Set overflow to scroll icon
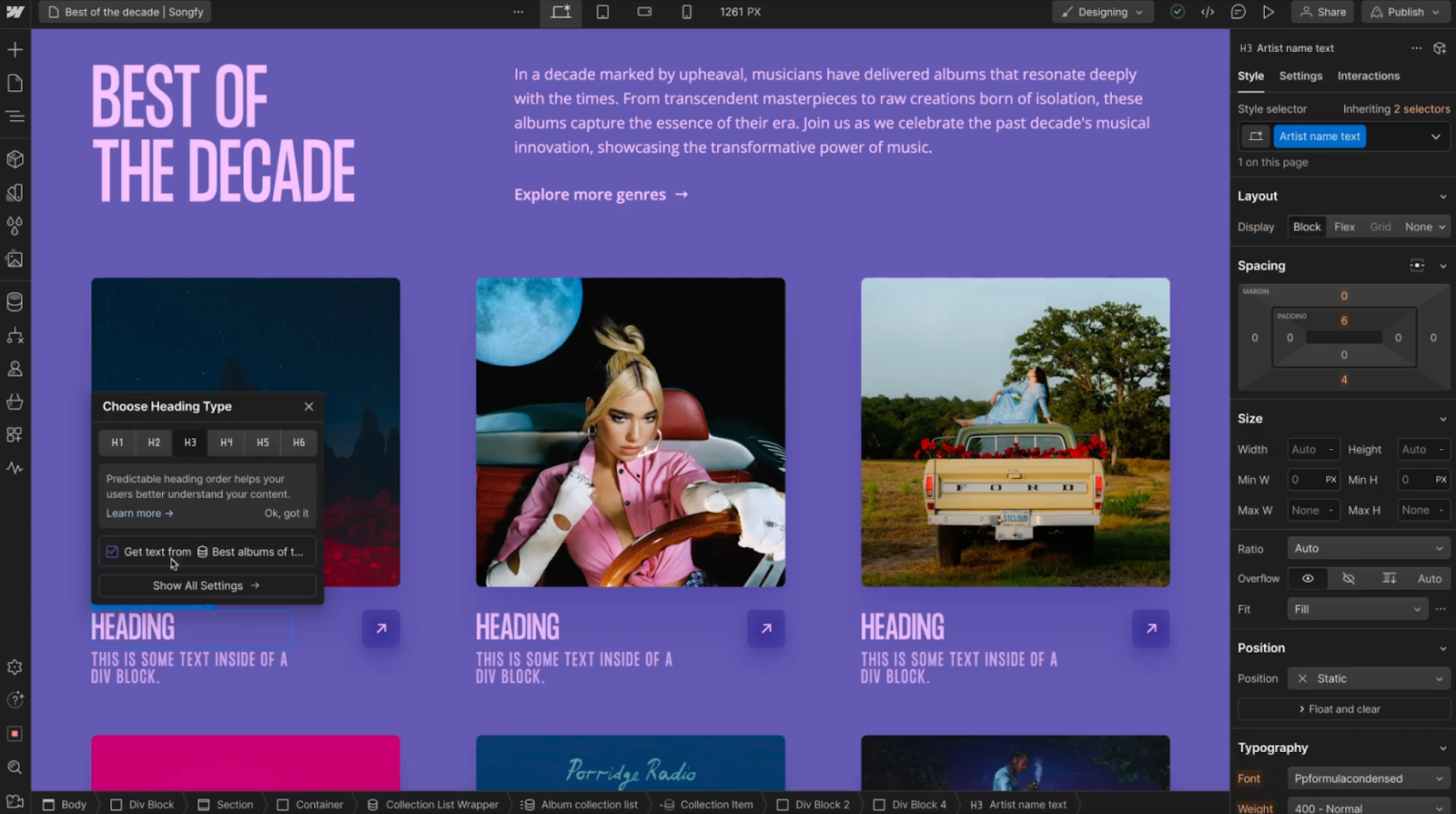1456x814 pixels. coord(1389,579)
